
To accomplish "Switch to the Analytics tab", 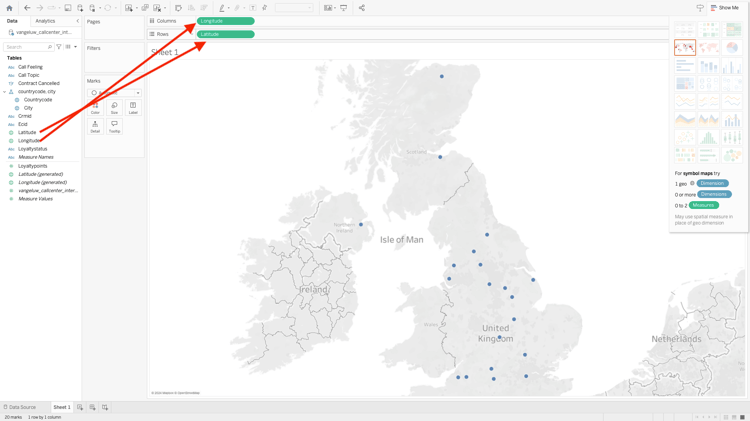I will 45,21.
